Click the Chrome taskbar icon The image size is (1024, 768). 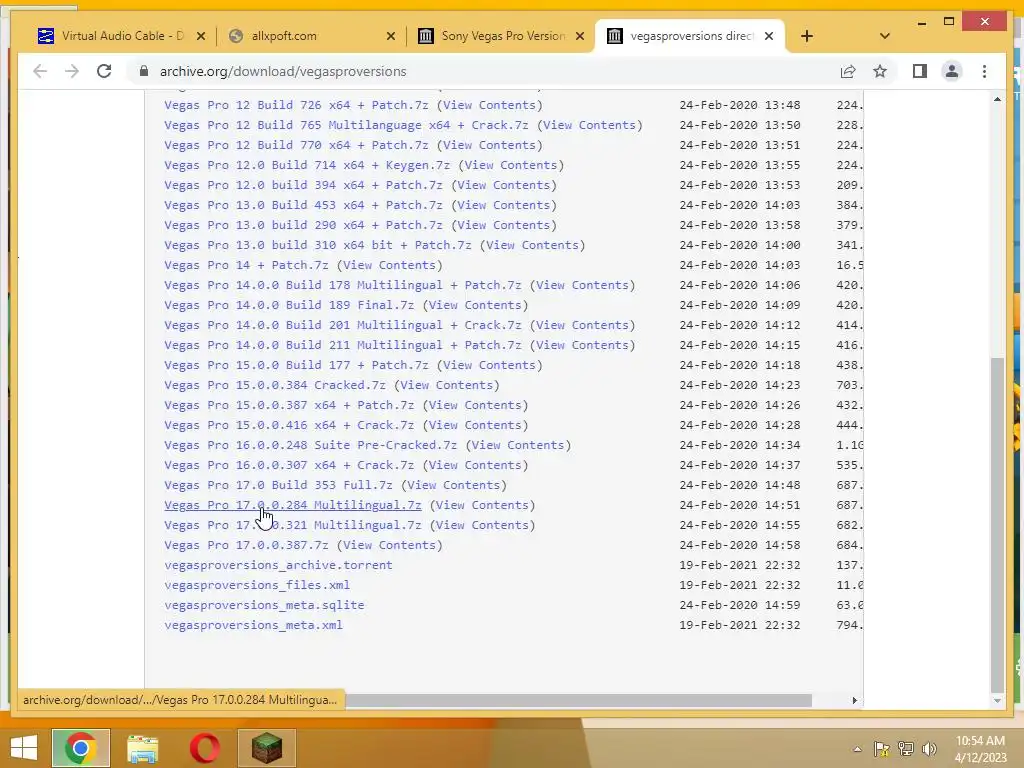pyautogui.click(x=80, y=748)
